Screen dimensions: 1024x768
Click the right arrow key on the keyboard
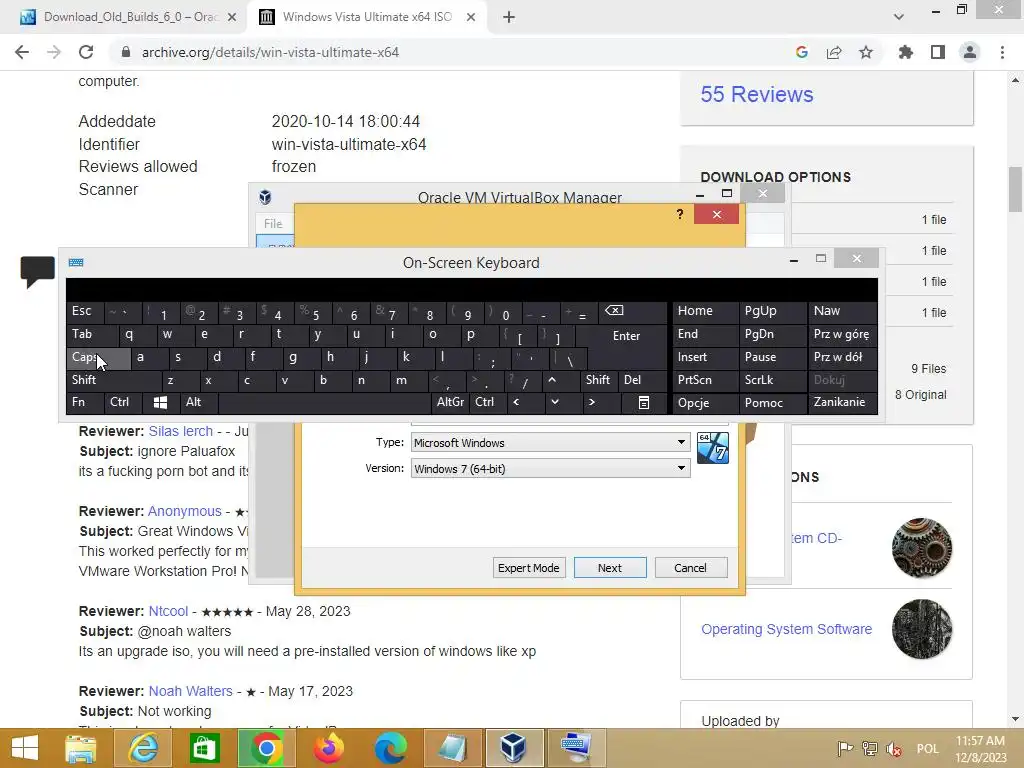pos(592,402)
